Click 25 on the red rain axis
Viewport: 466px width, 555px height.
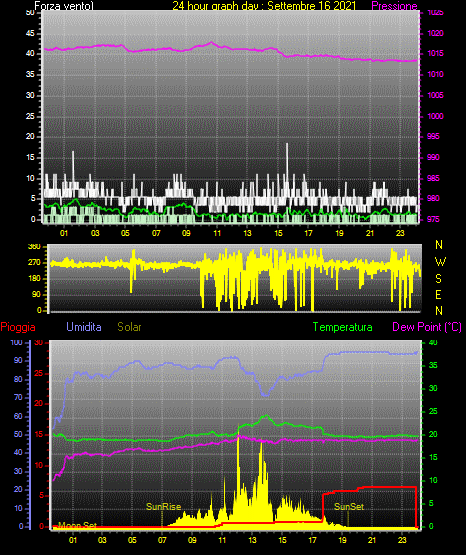tap(39, 373)
